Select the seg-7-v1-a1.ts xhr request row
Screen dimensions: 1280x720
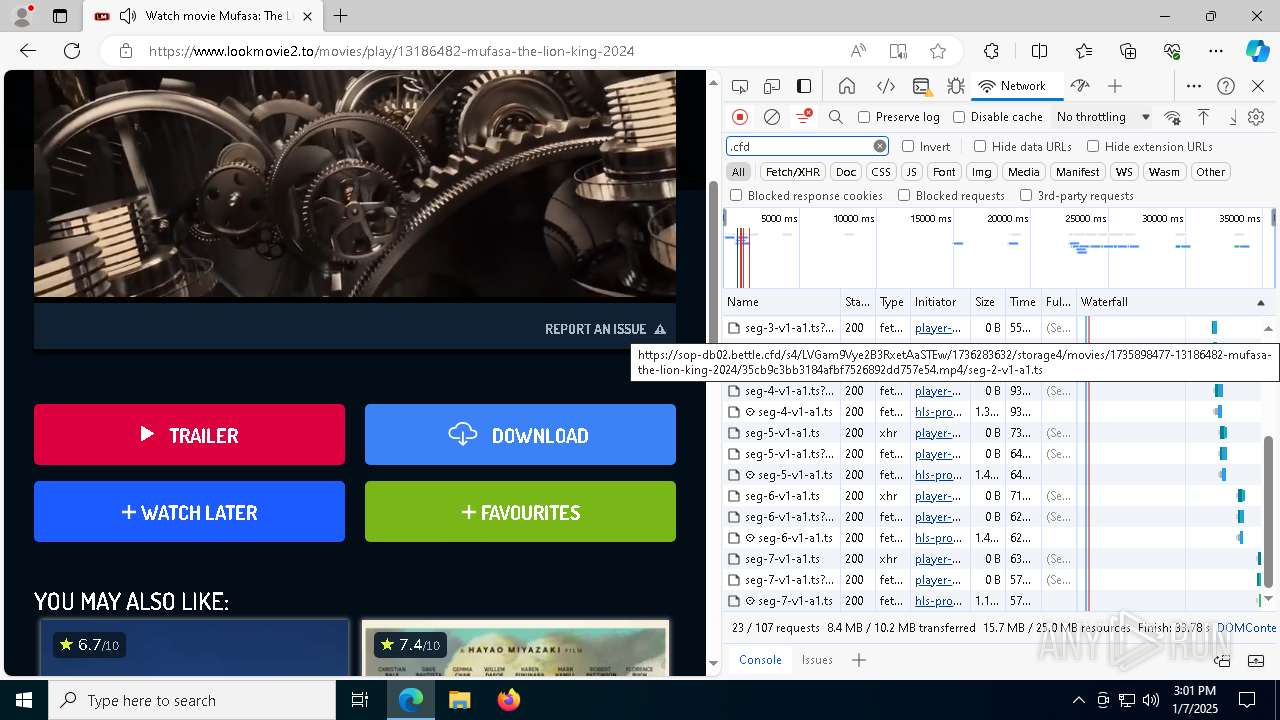click(x=993, y=559)
